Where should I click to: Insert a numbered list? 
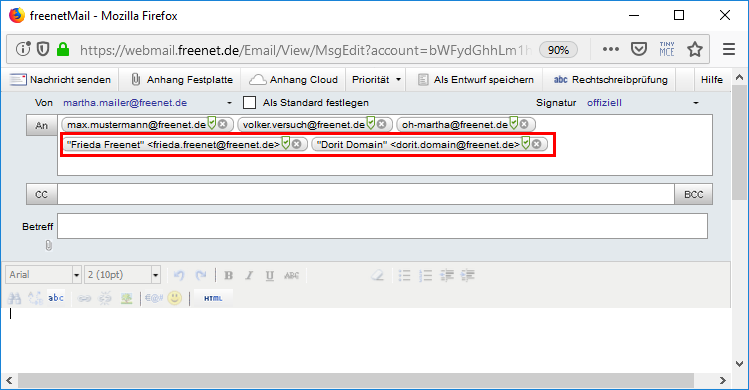point(425,275)
